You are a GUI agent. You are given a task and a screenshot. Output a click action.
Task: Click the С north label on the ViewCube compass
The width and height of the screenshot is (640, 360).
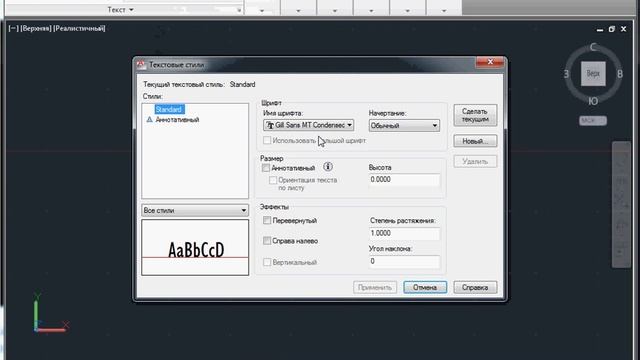[593, 47]
